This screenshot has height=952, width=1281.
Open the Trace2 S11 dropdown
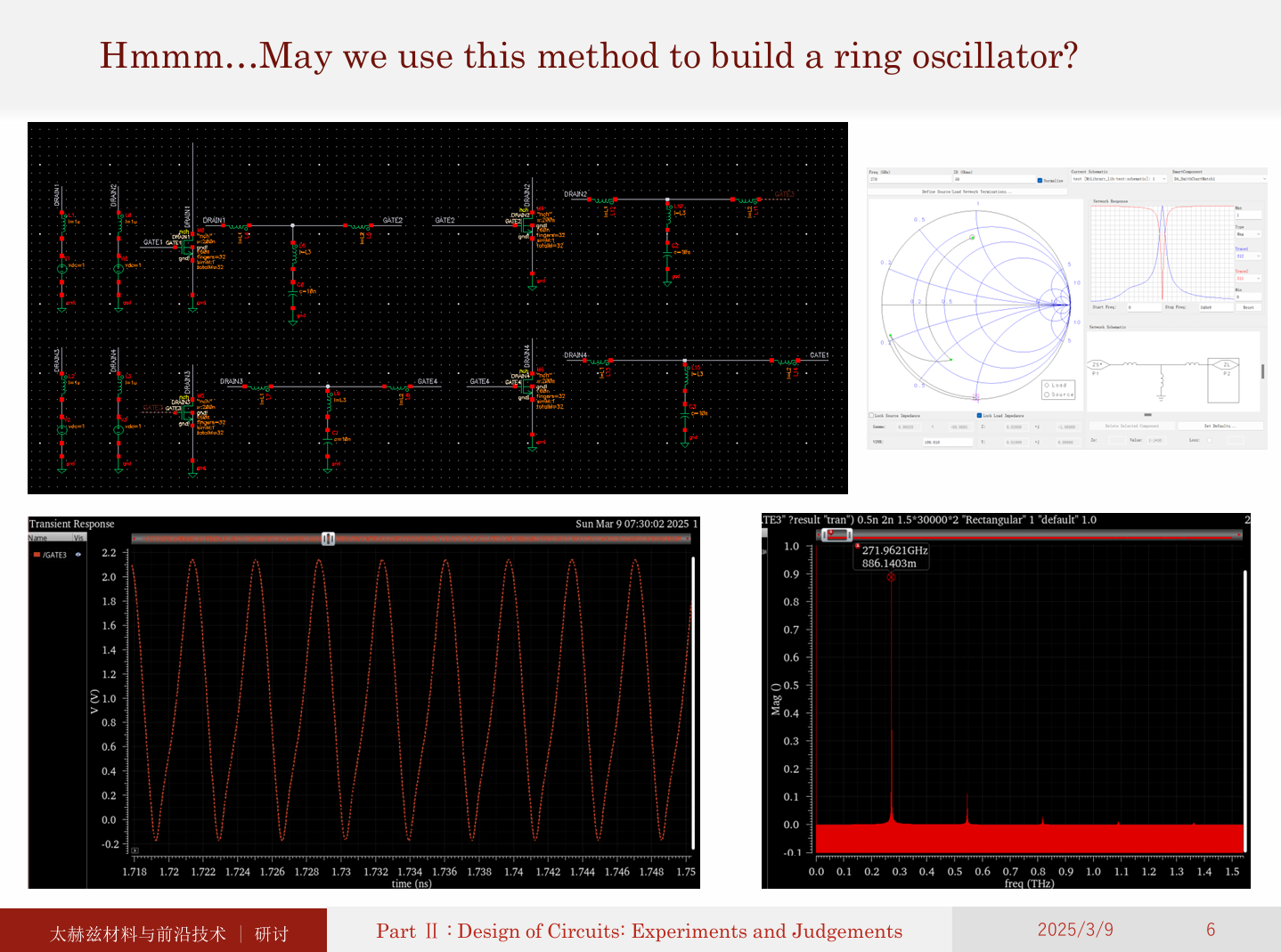pyautogui.click(x=1248, y=279)
